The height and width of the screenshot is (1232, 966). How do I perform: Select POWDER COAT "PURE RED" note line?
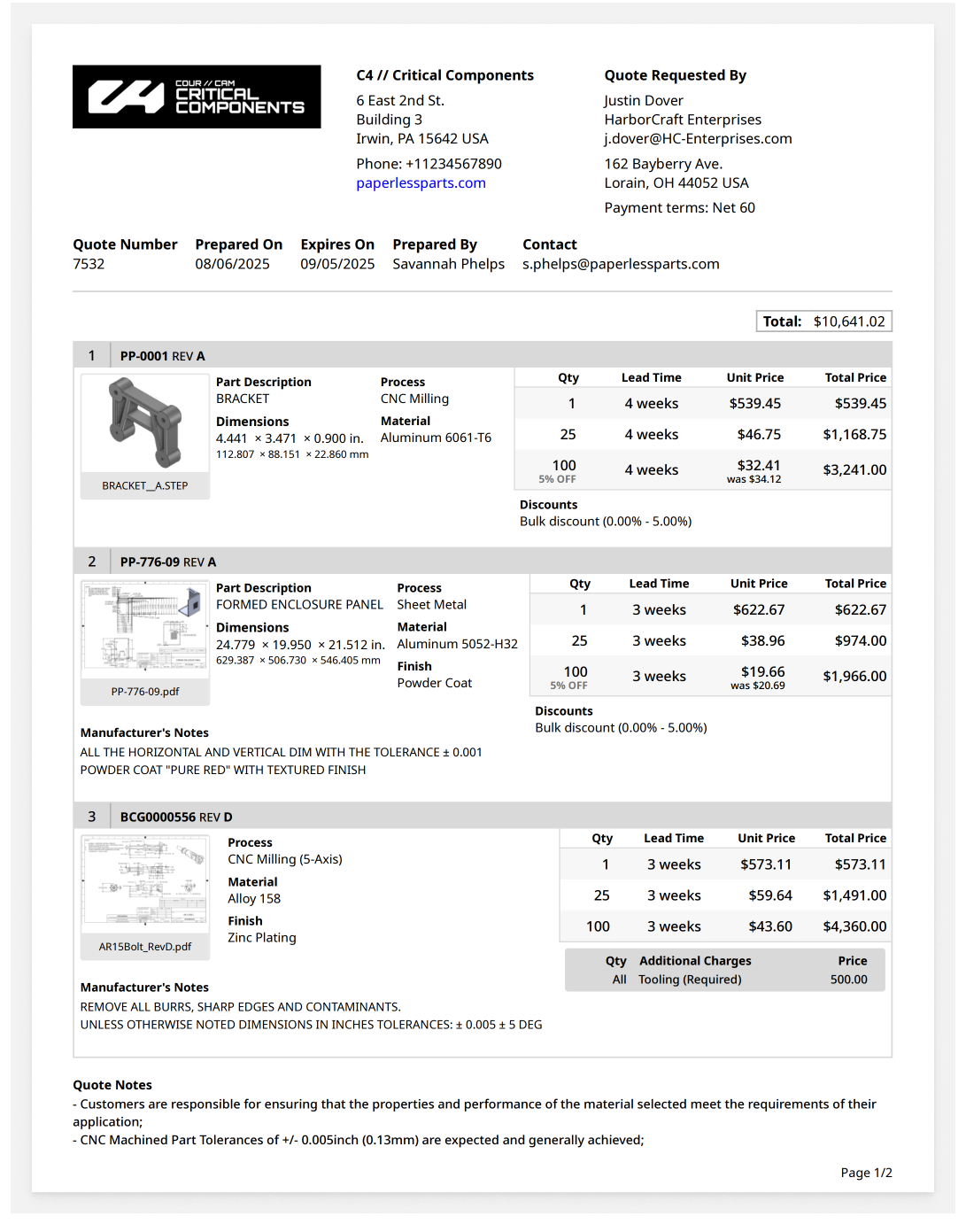[223, 771]
